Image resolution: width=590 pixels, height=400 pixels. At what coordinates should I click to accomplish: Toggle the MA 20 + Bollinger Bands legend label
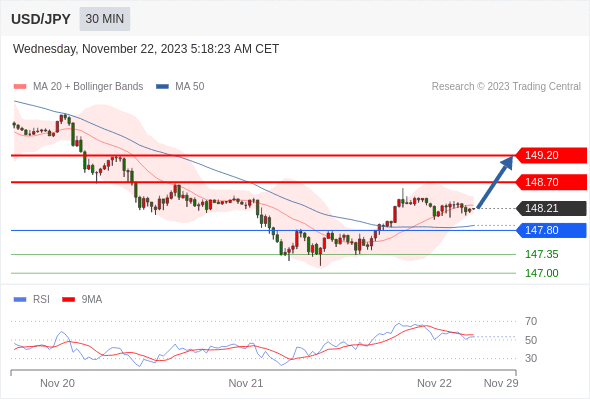coord(88,87)
